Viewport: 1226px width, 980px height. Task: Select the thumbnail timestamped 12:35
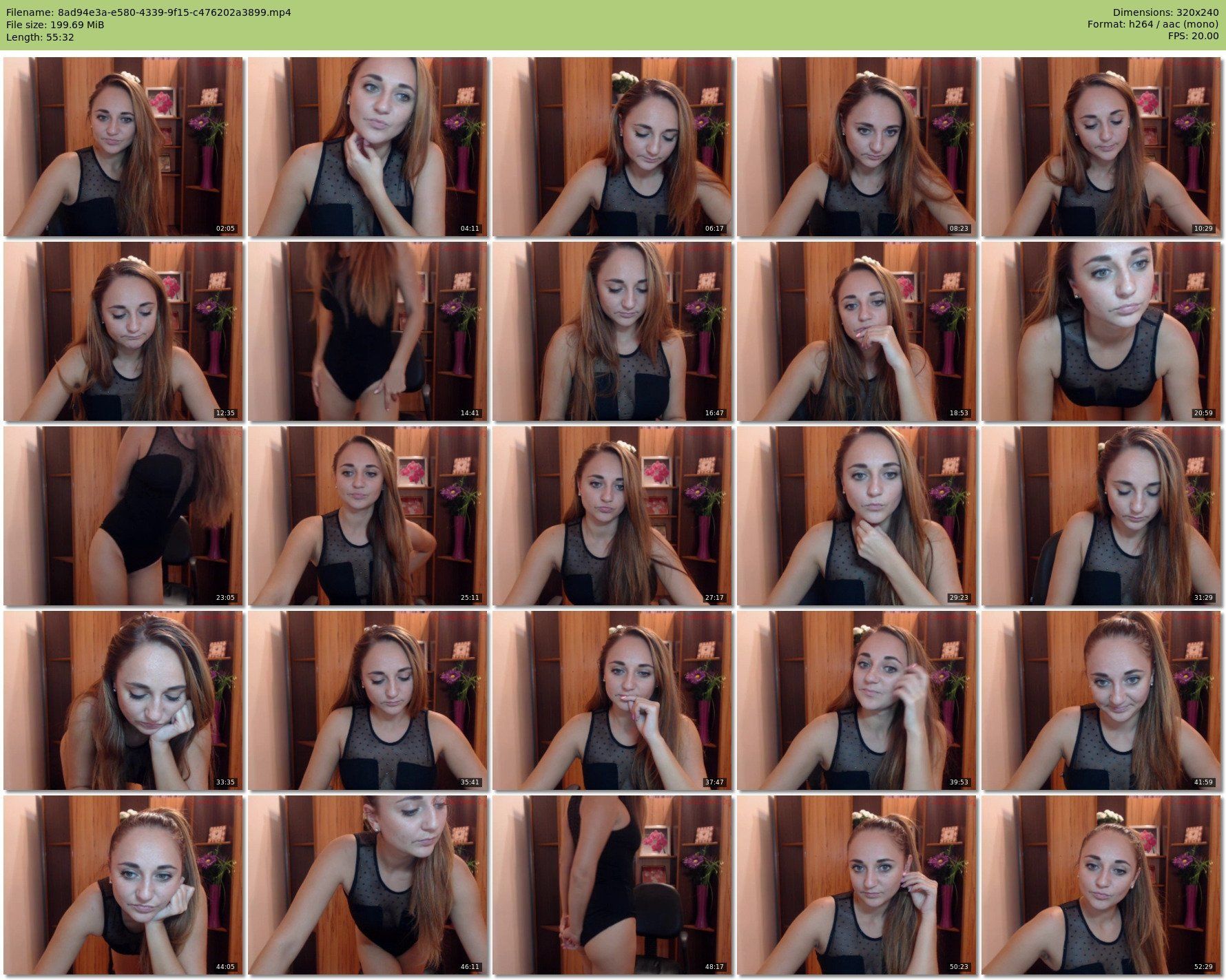123,331
